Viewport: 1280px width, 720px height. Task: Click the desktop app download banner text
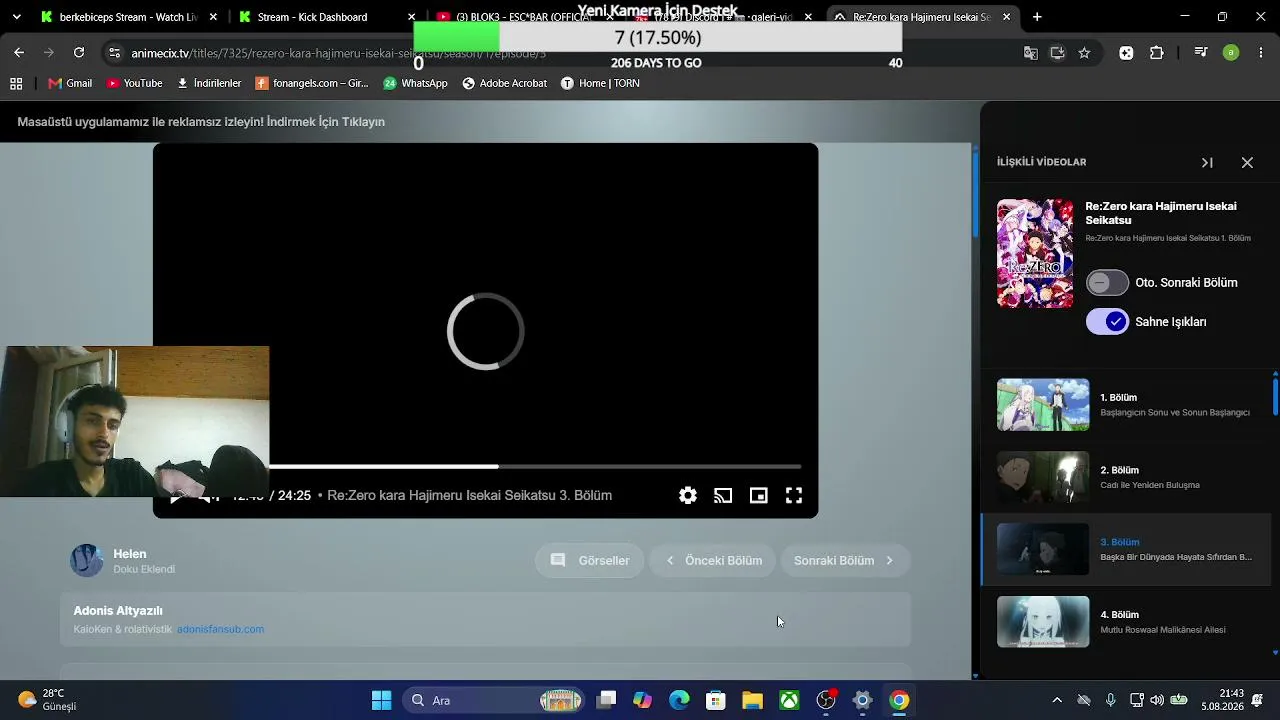[x=201, y=122]
